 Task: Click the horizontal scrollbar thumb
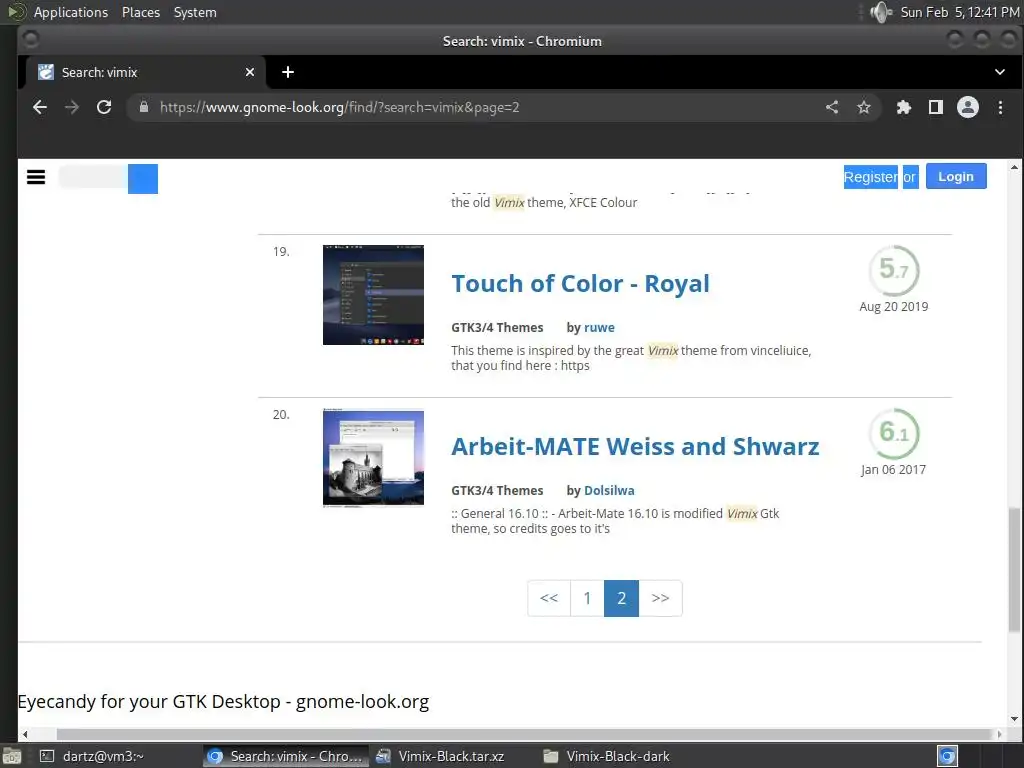click(x=524, y=734)
